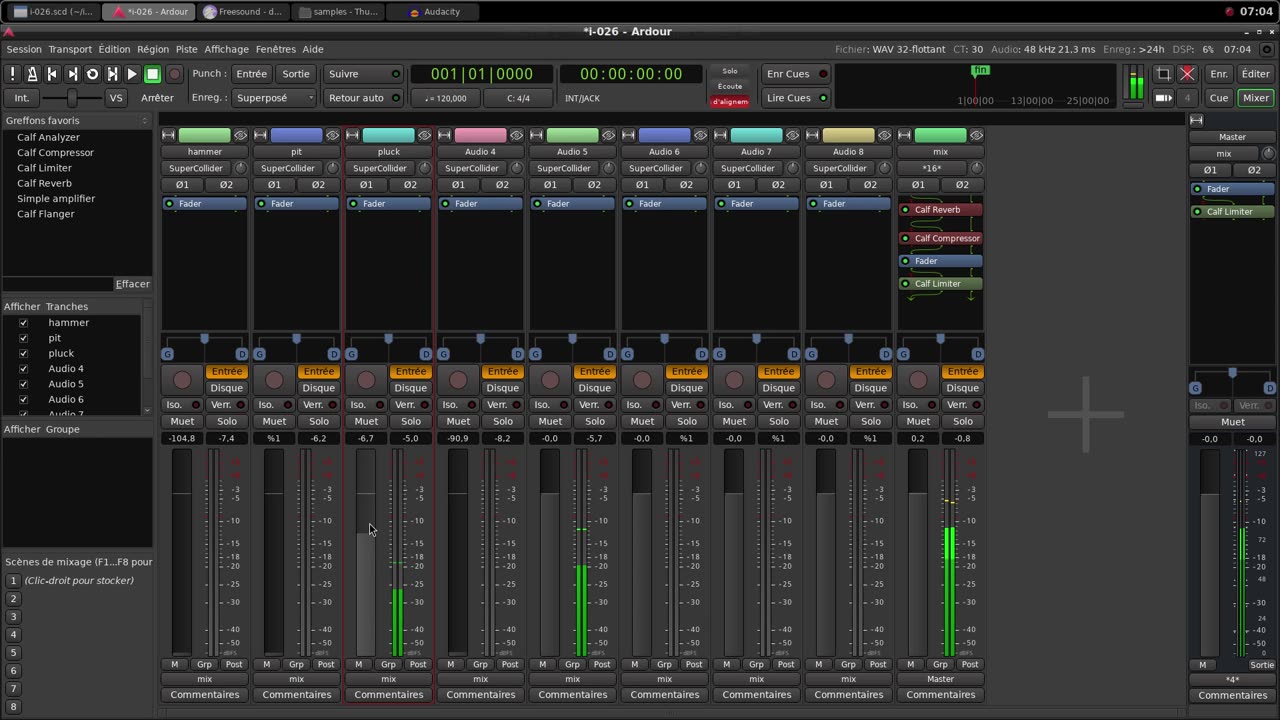This screenshot has width=1280, height=720.
Task: Hide the hammer strip with eye icon
Action: (x=241, y=135)
